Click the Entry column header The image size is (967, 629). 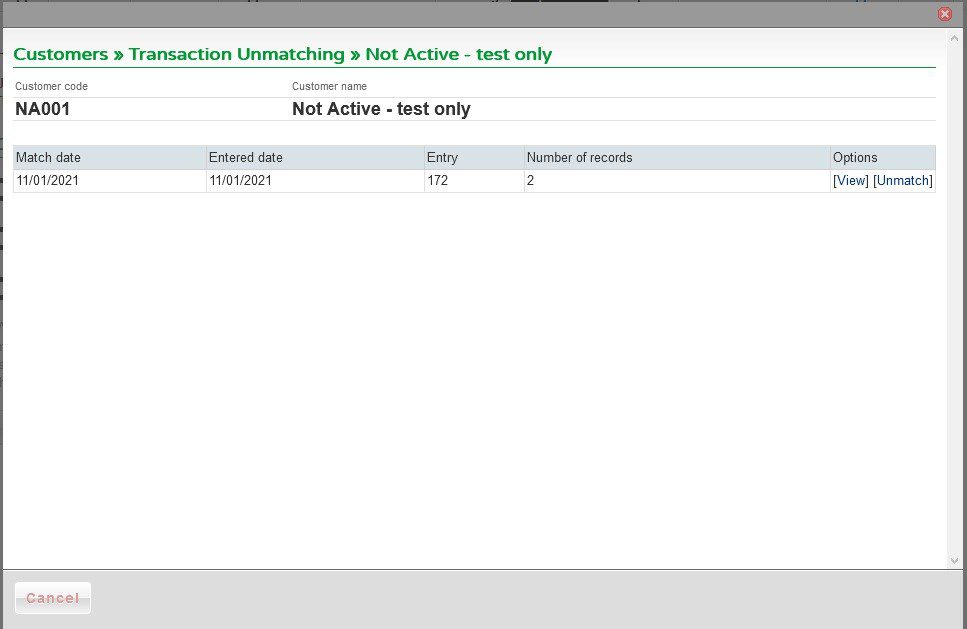(474, 157)
